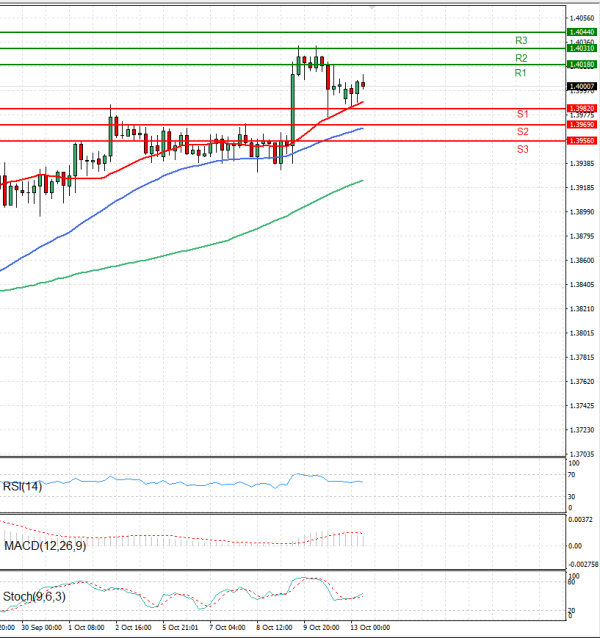Screen dimensions: 600x638
Task: Select the 1.40180 green price tag
Action: click(581, 65)
